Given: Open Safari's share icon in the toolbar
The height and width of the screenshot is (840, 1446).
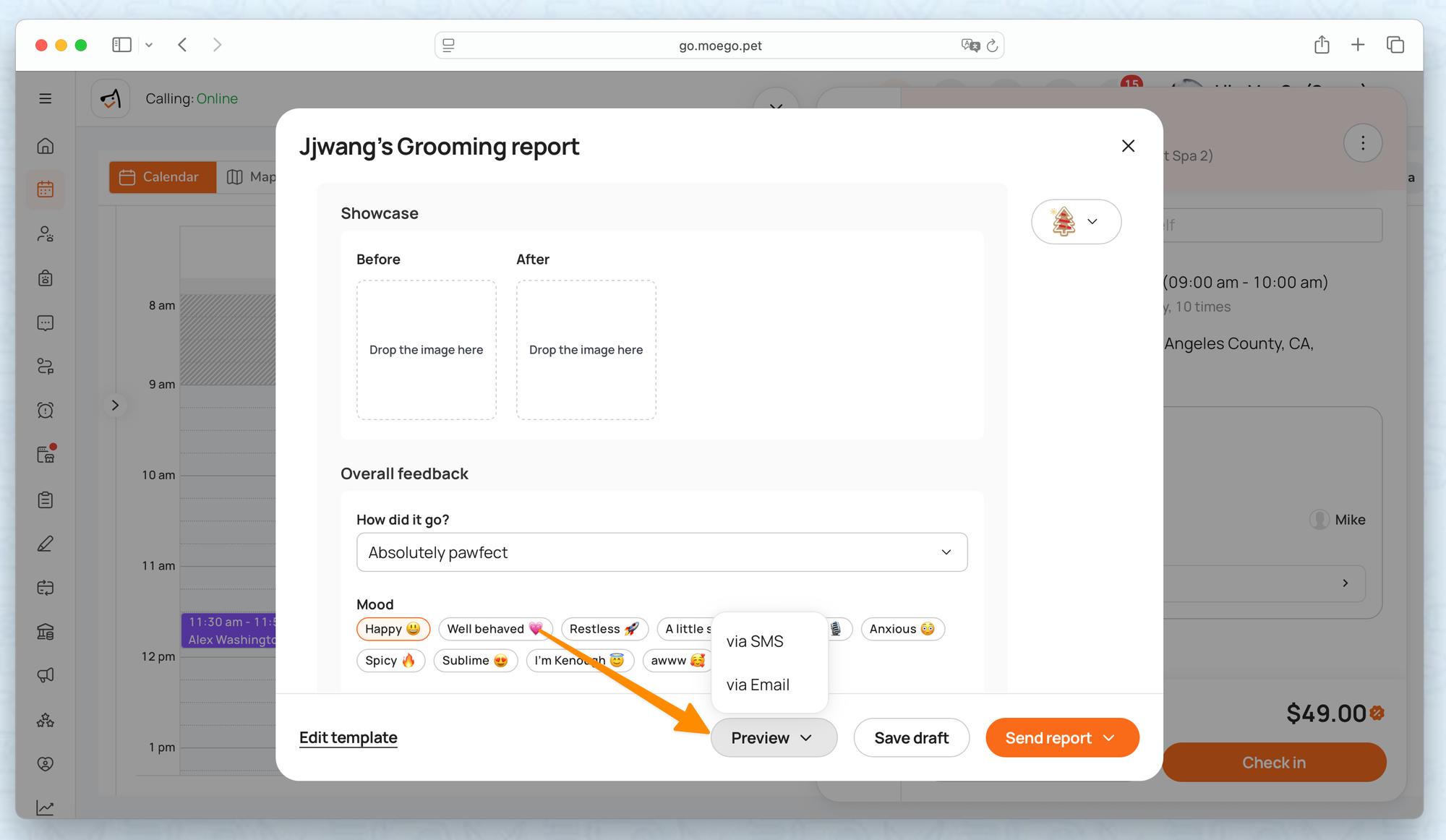Looking at the screenshot, I should pyautogui.click(x=1322, y=45).
